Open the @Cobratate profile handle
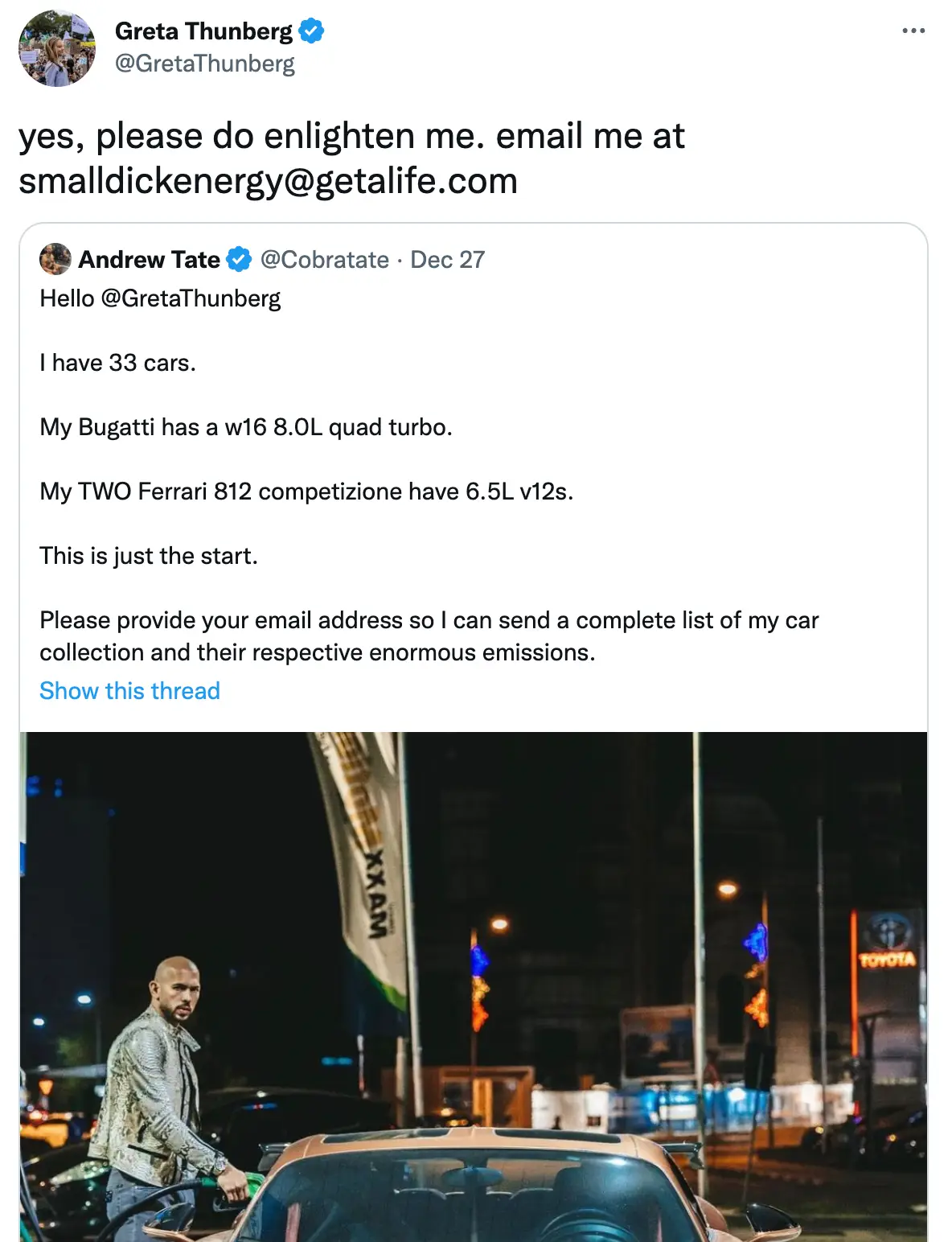952x1242 pixels. coord(326,259)
